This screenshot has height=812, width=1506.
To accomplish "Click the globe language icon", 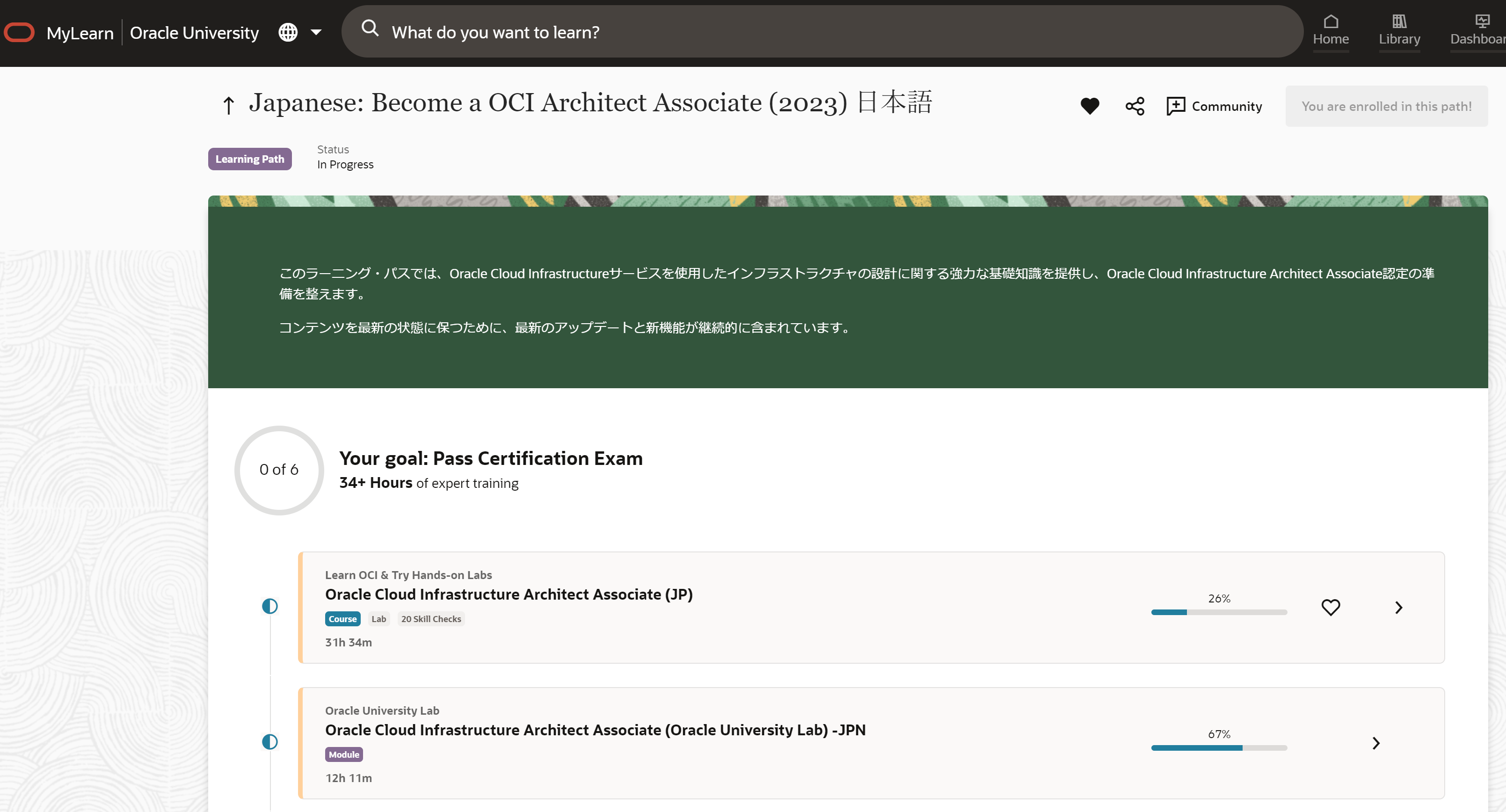I will (x=288, y=32).
